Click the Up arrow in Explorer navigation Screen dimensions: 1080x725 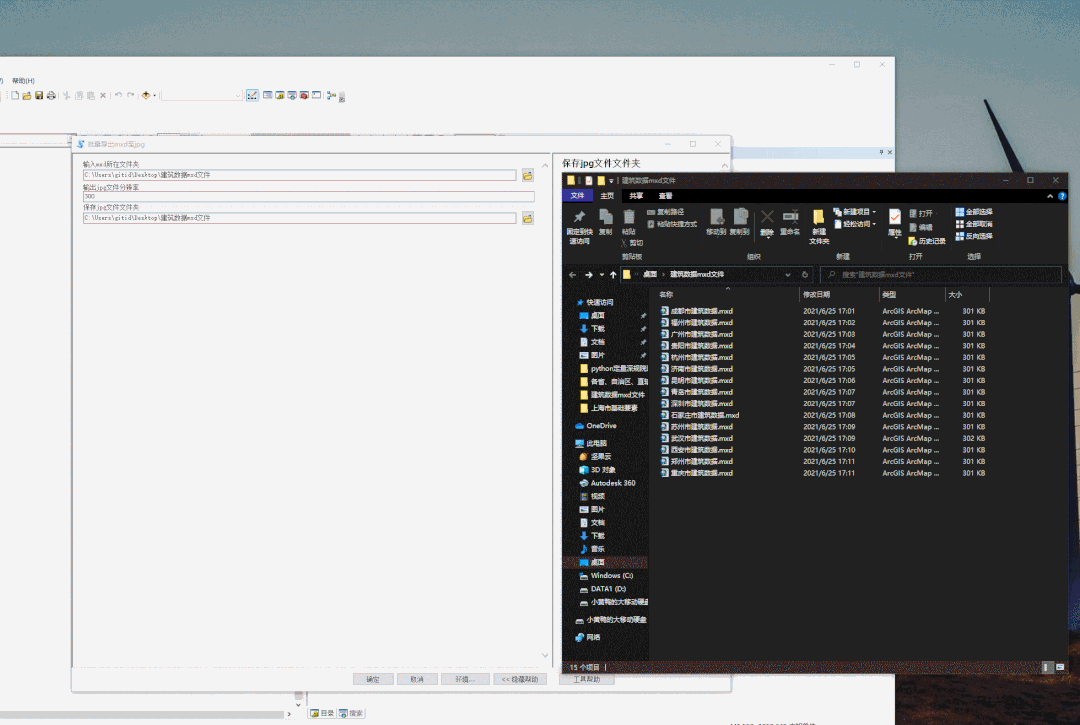pos(613,274)
